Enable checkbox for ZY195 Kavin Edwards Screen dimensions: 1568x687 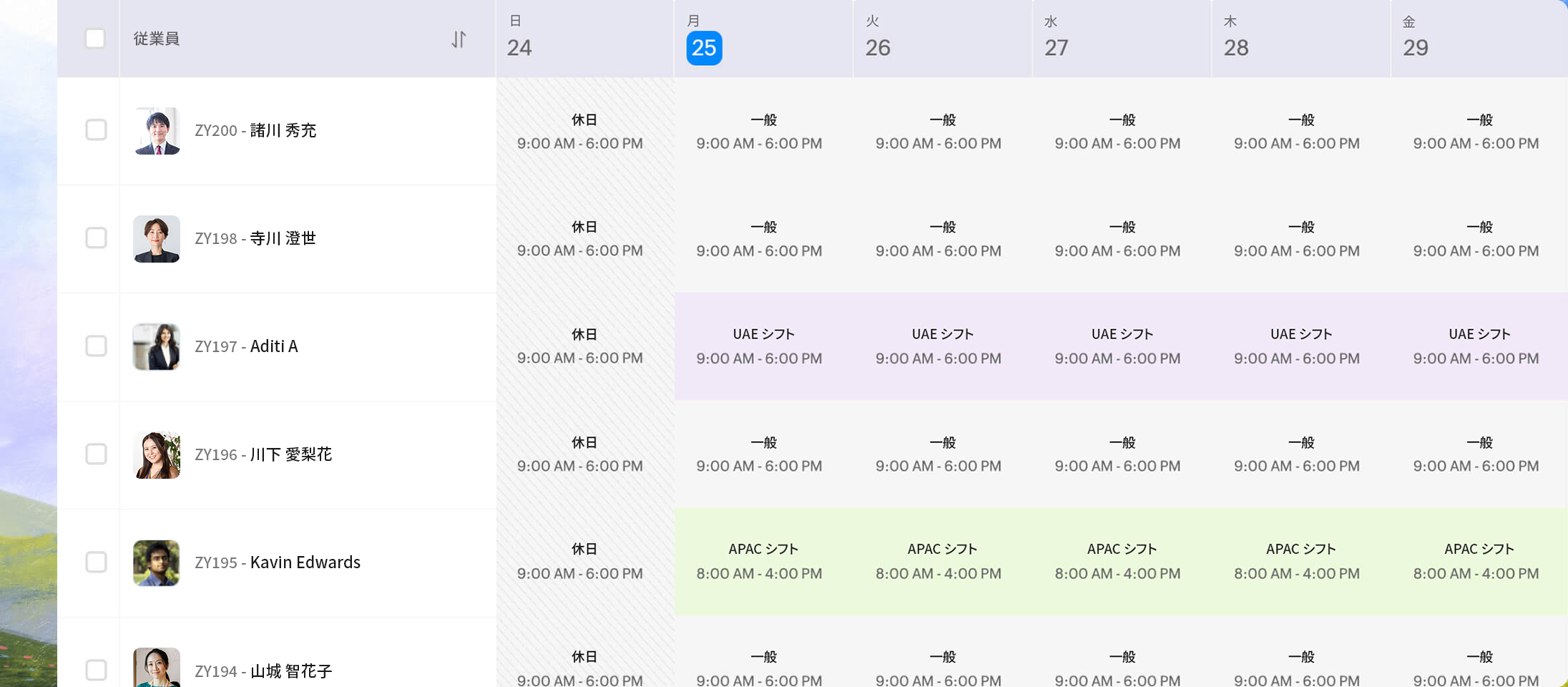pos(96,562)
